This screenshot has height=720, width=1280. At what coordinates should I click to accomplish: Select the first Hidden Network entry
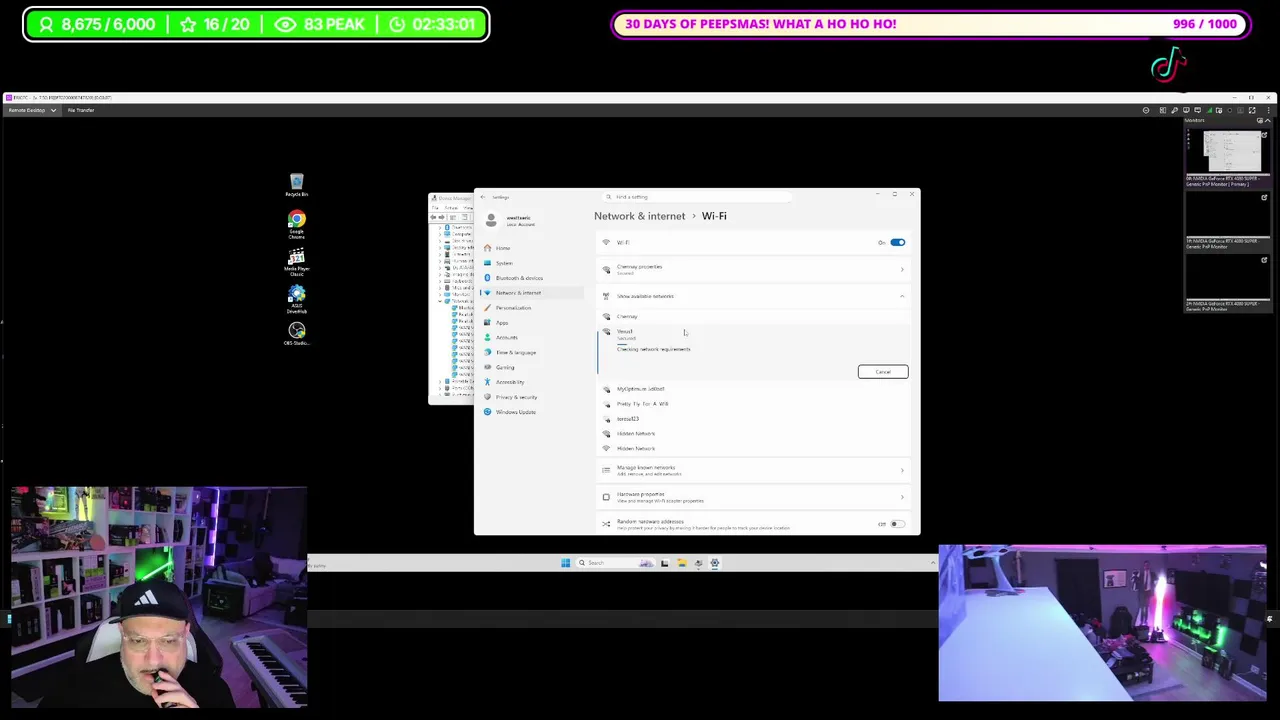(x=755, y=434)
